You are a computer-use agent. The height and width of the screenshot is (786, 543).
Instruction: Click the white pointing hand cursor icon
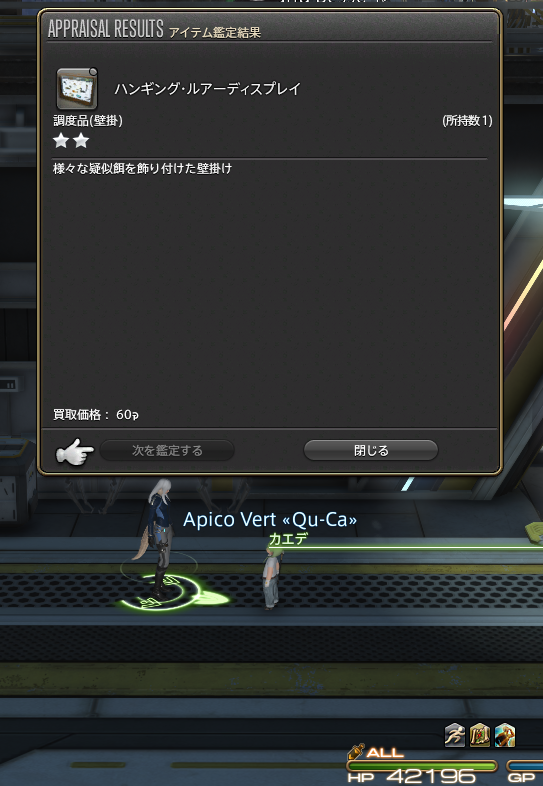click(74, 451)
